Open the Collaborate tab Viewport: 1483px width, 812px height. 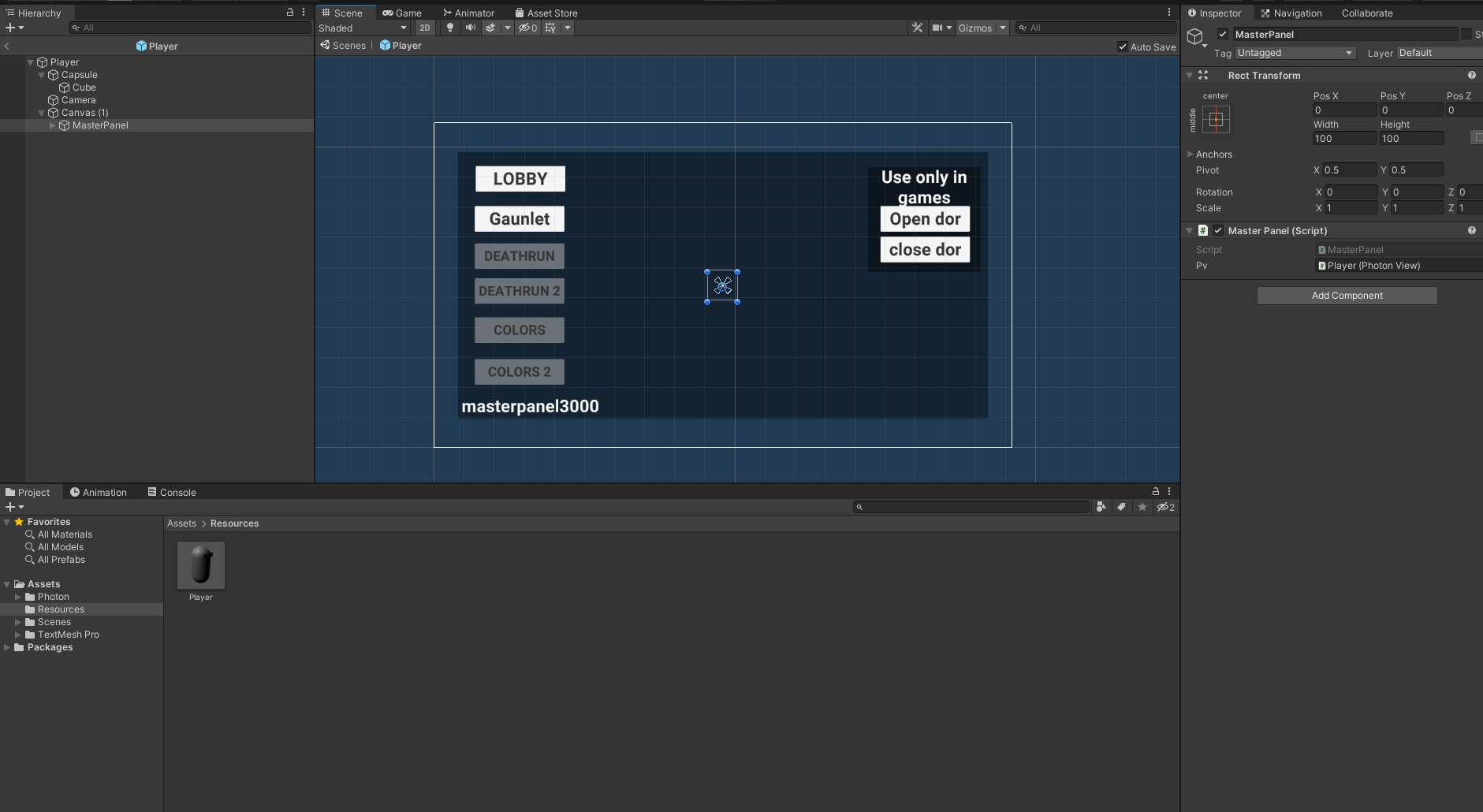(x=1367, y=13)
